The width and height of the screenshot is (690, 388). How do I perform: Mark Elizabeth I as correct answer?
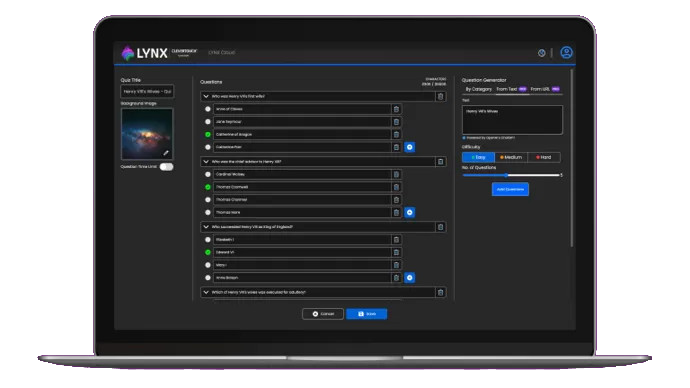point(208,240)
